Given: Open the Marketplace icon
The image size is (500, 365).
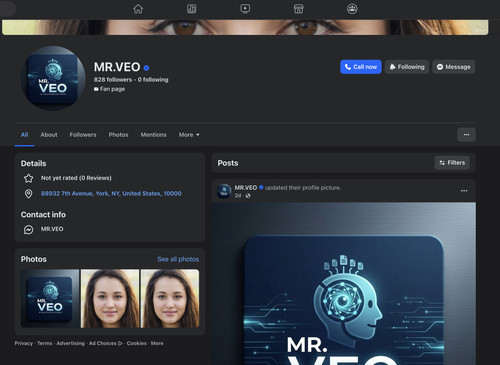Looking at the screenshot, I should click(x=298, y=9).
